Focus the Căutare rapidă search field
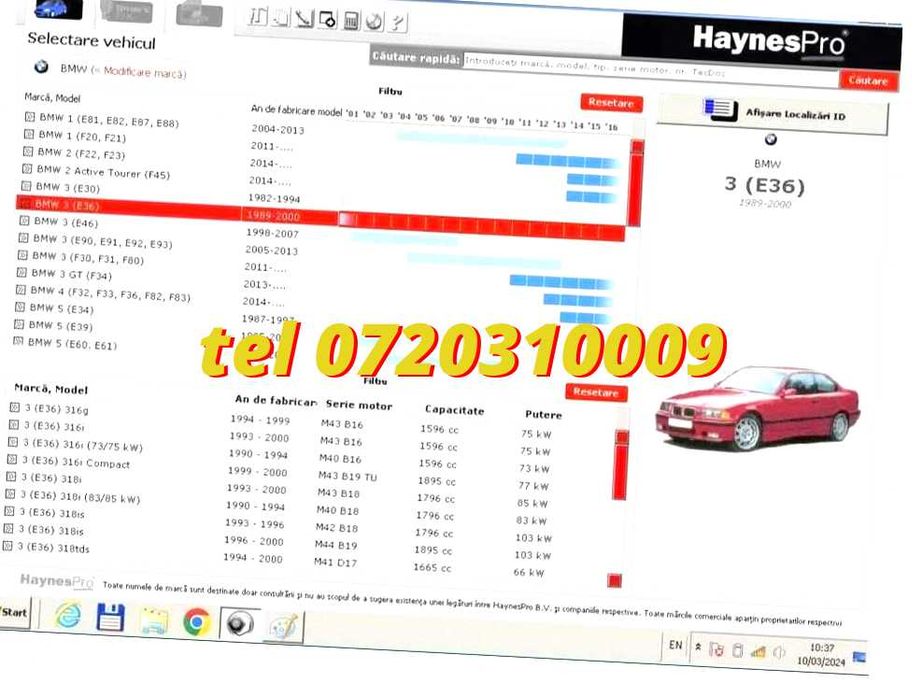The width and height of the screenshot is (922, 700). tap(652, 68)
